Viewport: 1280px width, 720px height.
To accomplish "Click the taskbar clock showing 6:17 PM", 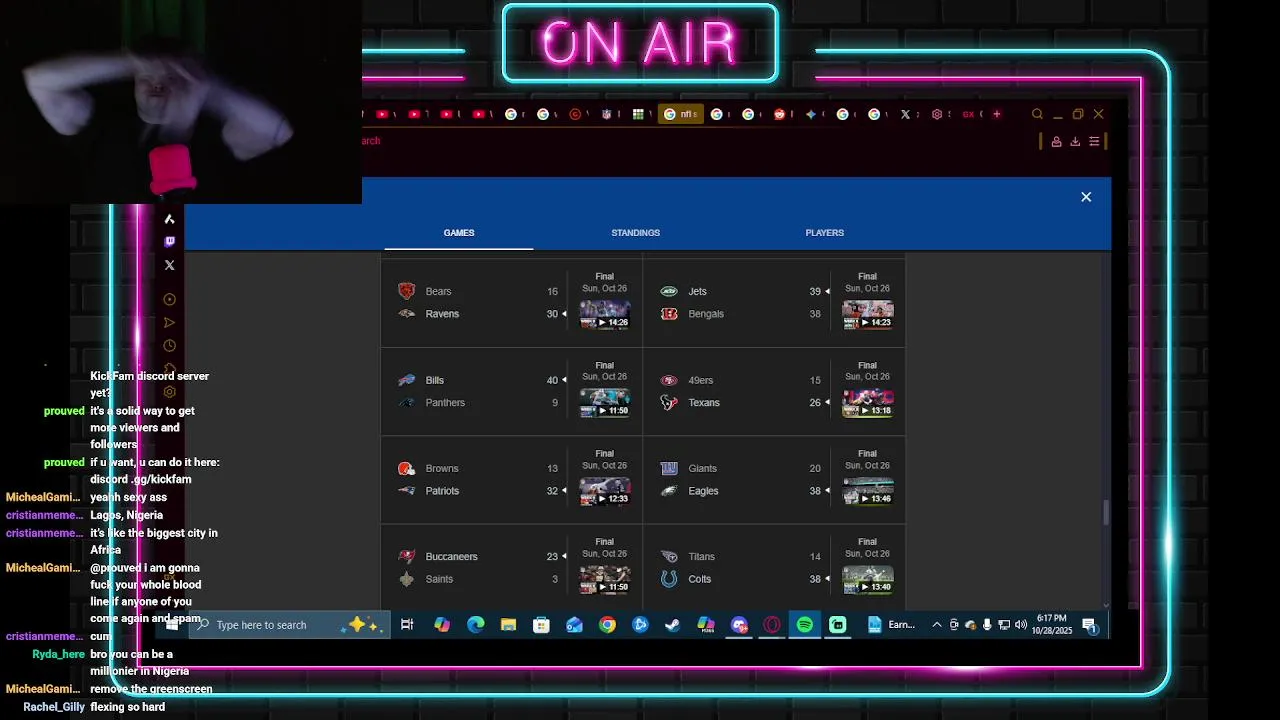I will [x=1052, y=625].
